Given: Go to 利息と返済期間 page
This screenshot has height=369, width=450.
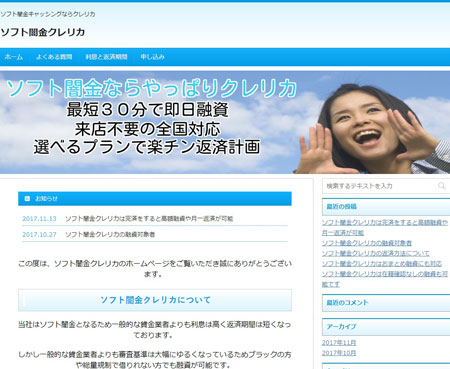Looking at the screenshot, I should point(106,57).
